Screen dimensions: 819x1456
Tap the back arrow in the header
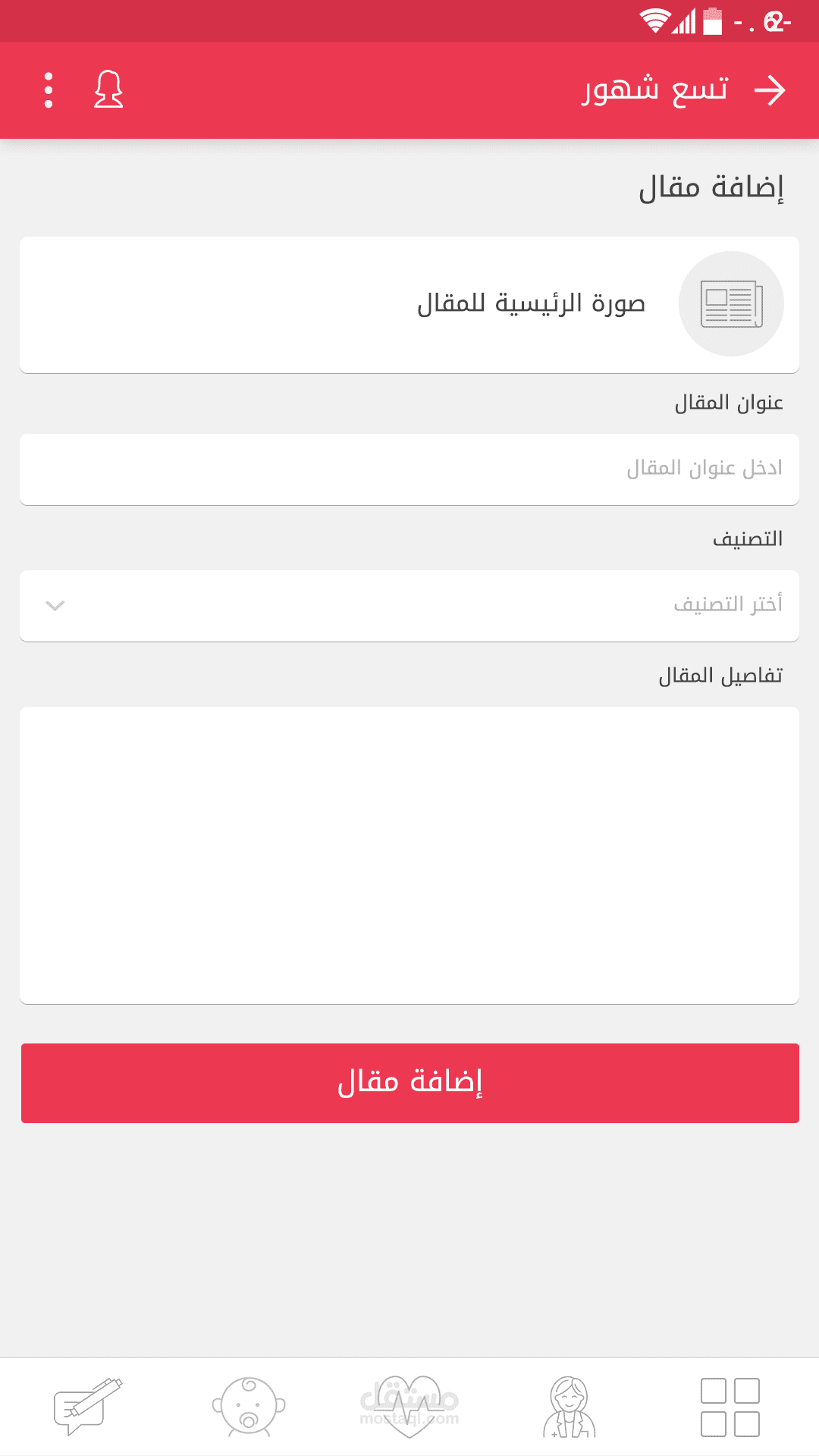770,91
